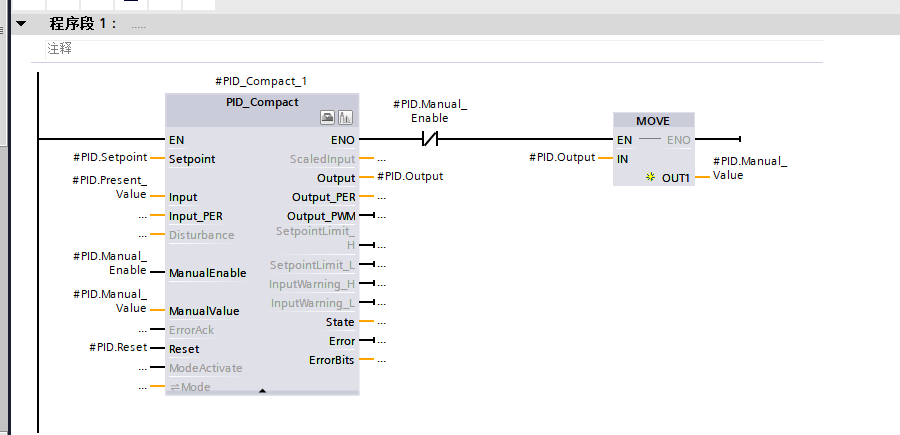Image resolution: width=900 pixels, height=435 pixels.
Task: Click the State empty output placeholder
Action: click(x=382, y=323)
